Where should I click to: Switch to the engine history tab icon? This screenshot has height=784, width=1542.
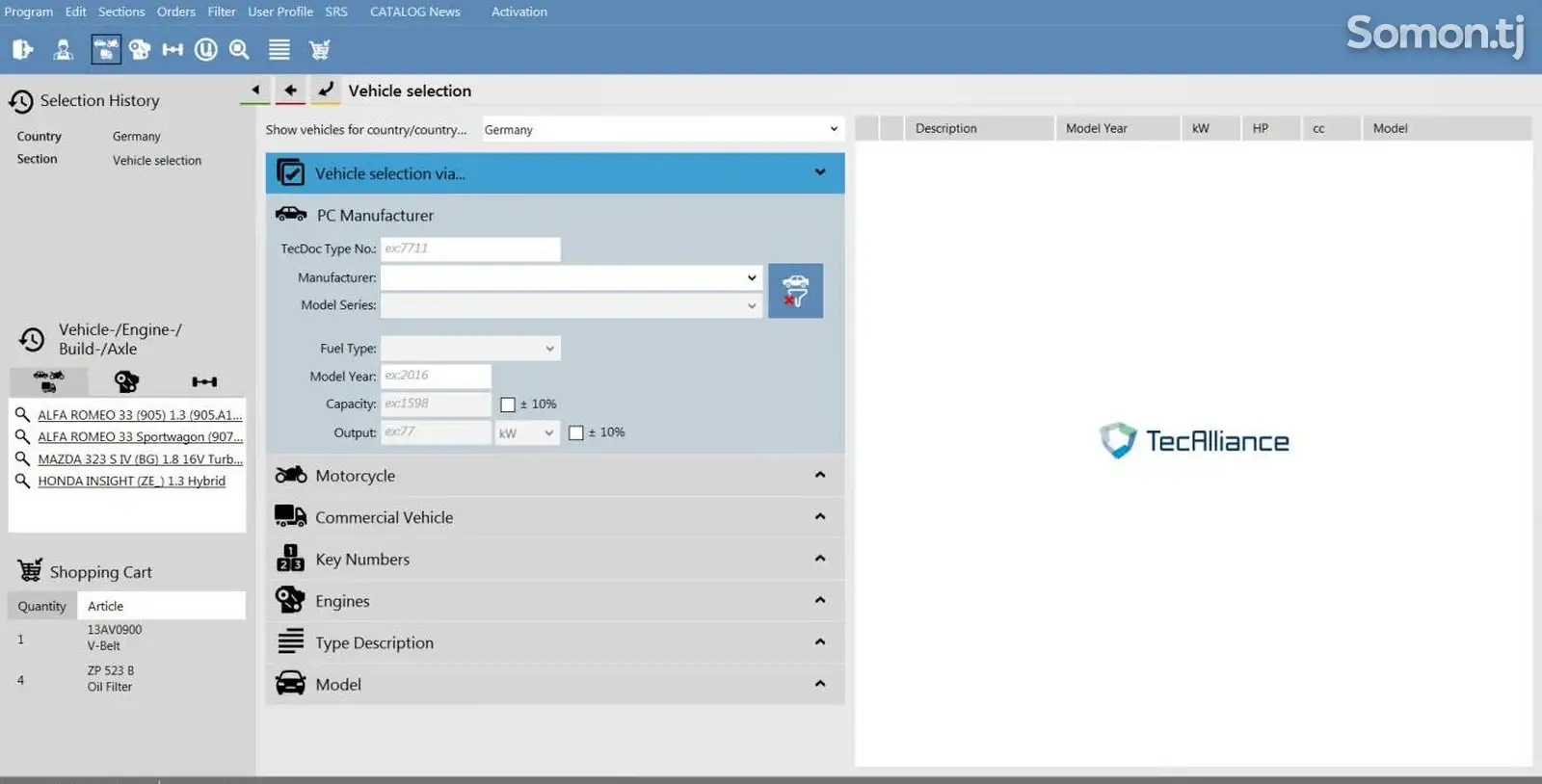point(126,381)
